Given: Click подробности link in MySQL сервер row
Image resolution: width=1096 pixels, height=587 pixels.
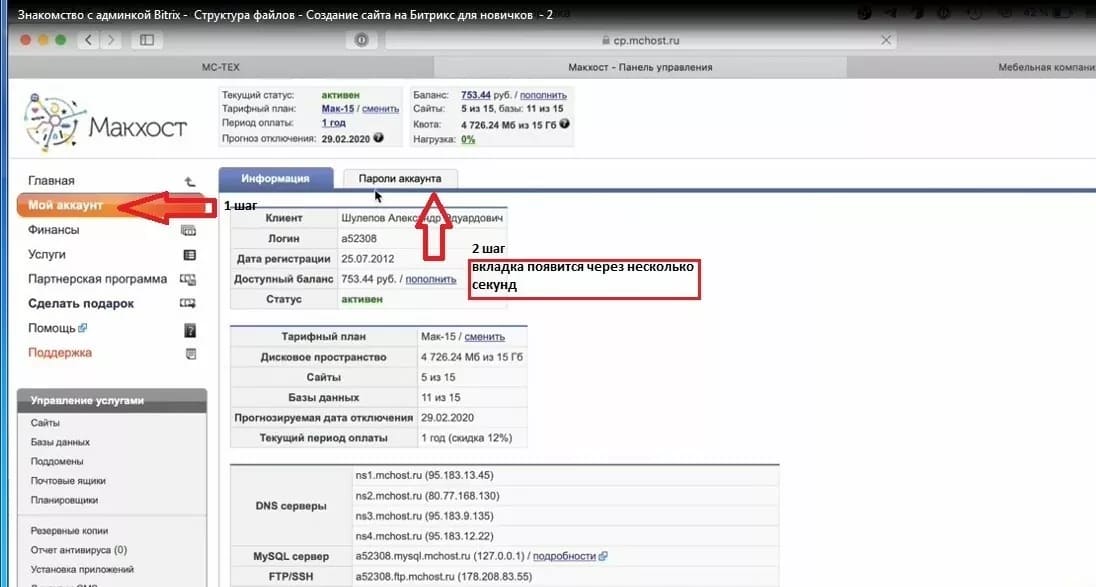Looking at the screenshot, I should tap(564, 556).
